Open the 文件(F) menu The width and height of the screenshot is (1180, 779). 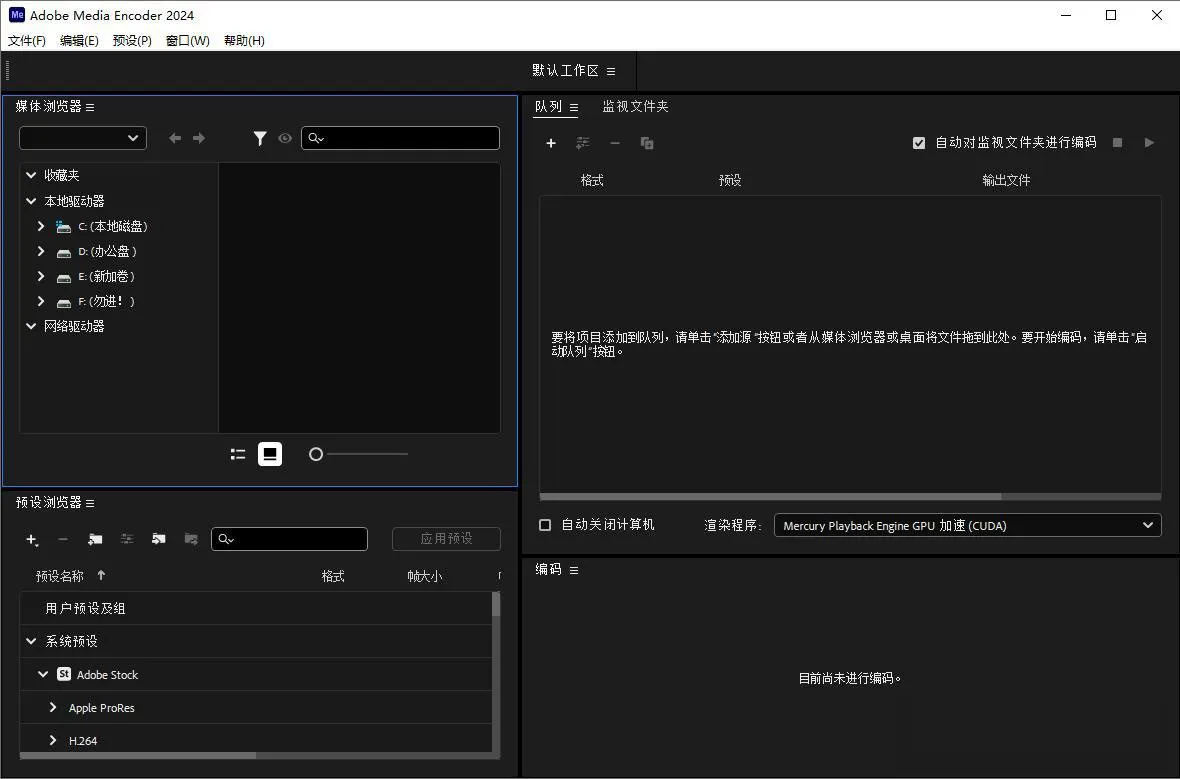27,41
